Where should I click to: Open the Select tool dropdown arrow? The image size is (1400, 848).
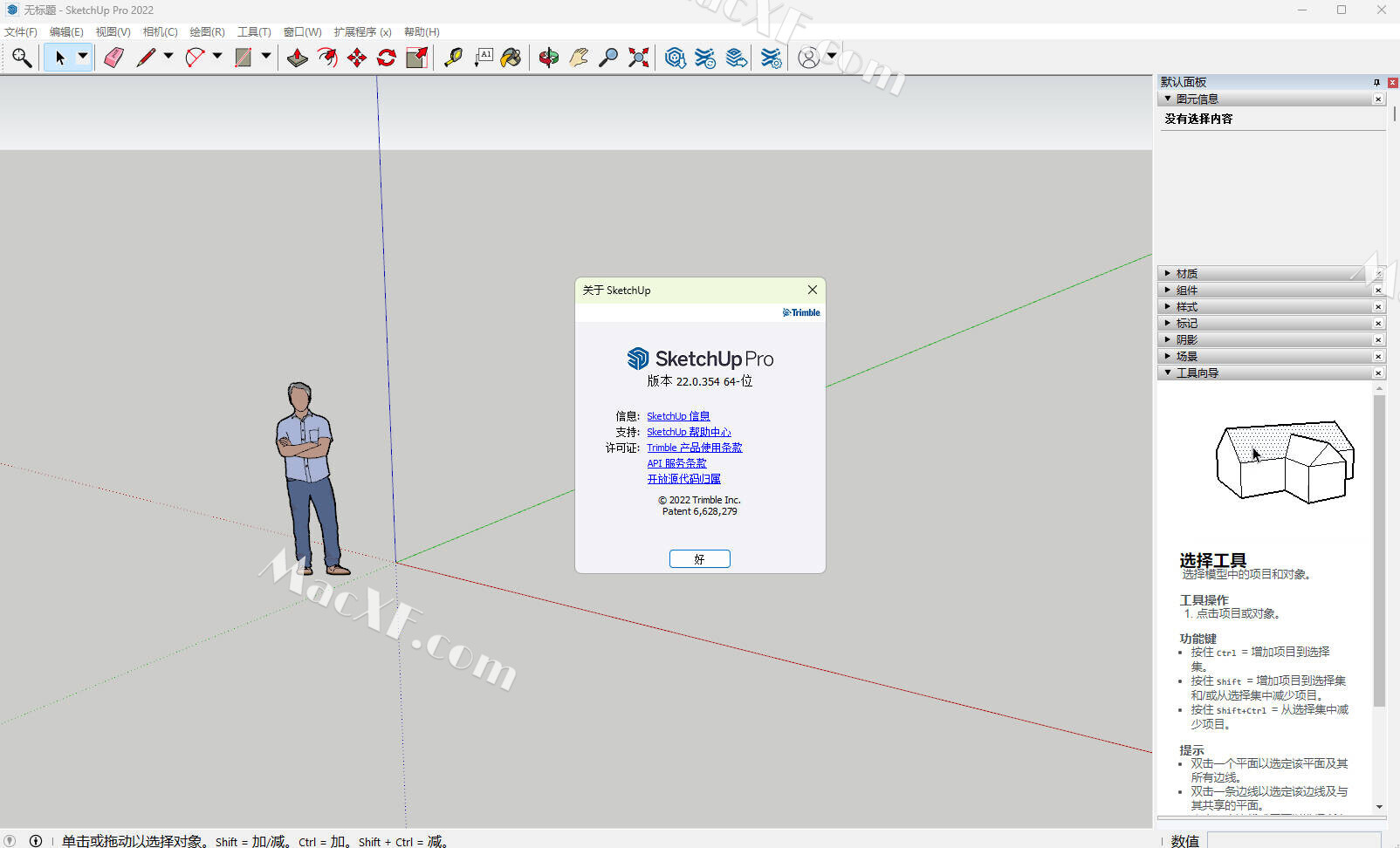pos(83,57)
